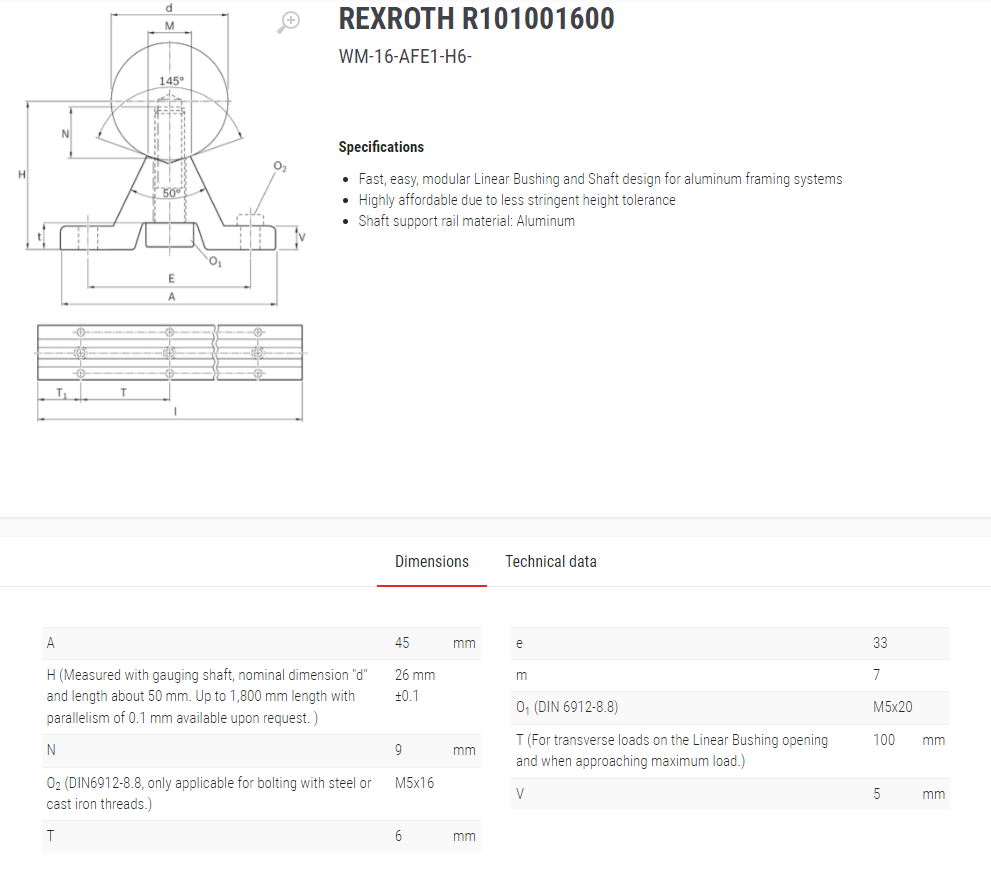The image size is (991, 870).
Task: Select the dimension A row value 45
Action: tap(402, 643)
